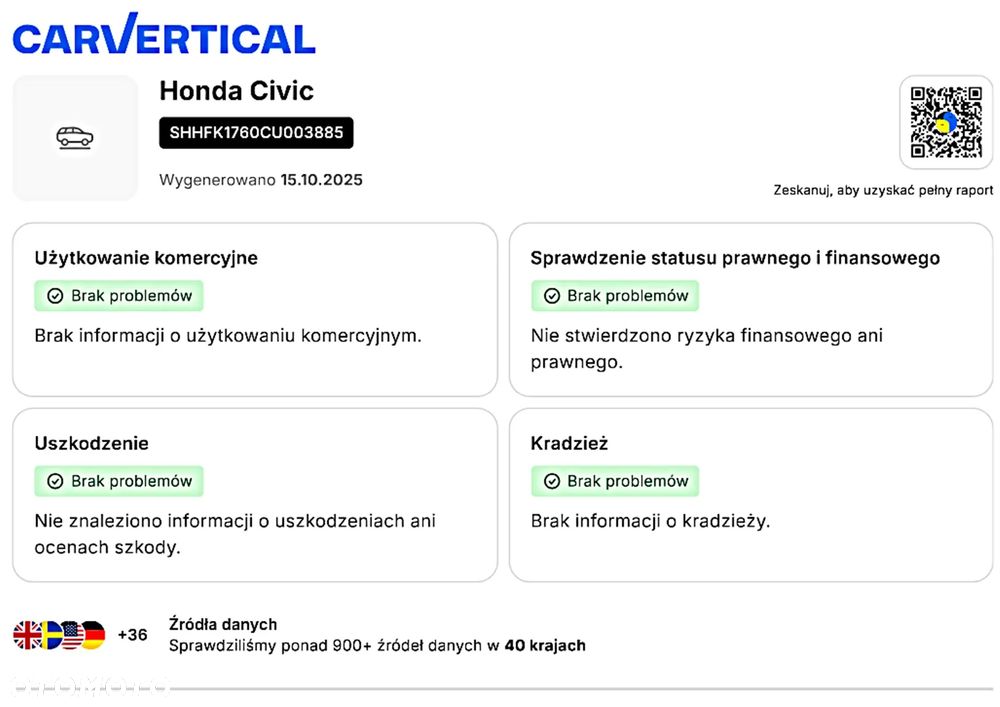Click the car placeholder icon
1000x707 pixels.
(75, 137)
